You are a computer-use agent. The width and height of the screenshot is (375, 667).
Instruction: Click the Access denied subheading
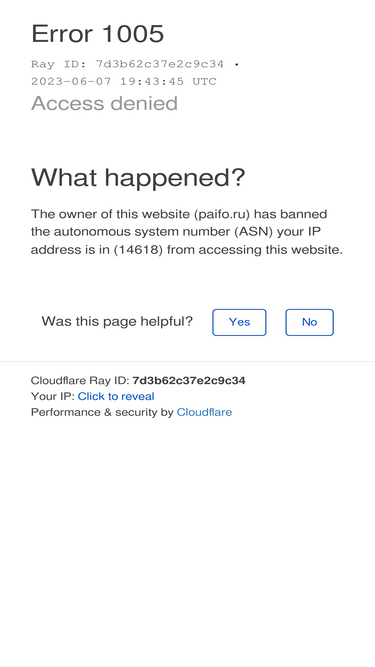click(x=104, y=103)
